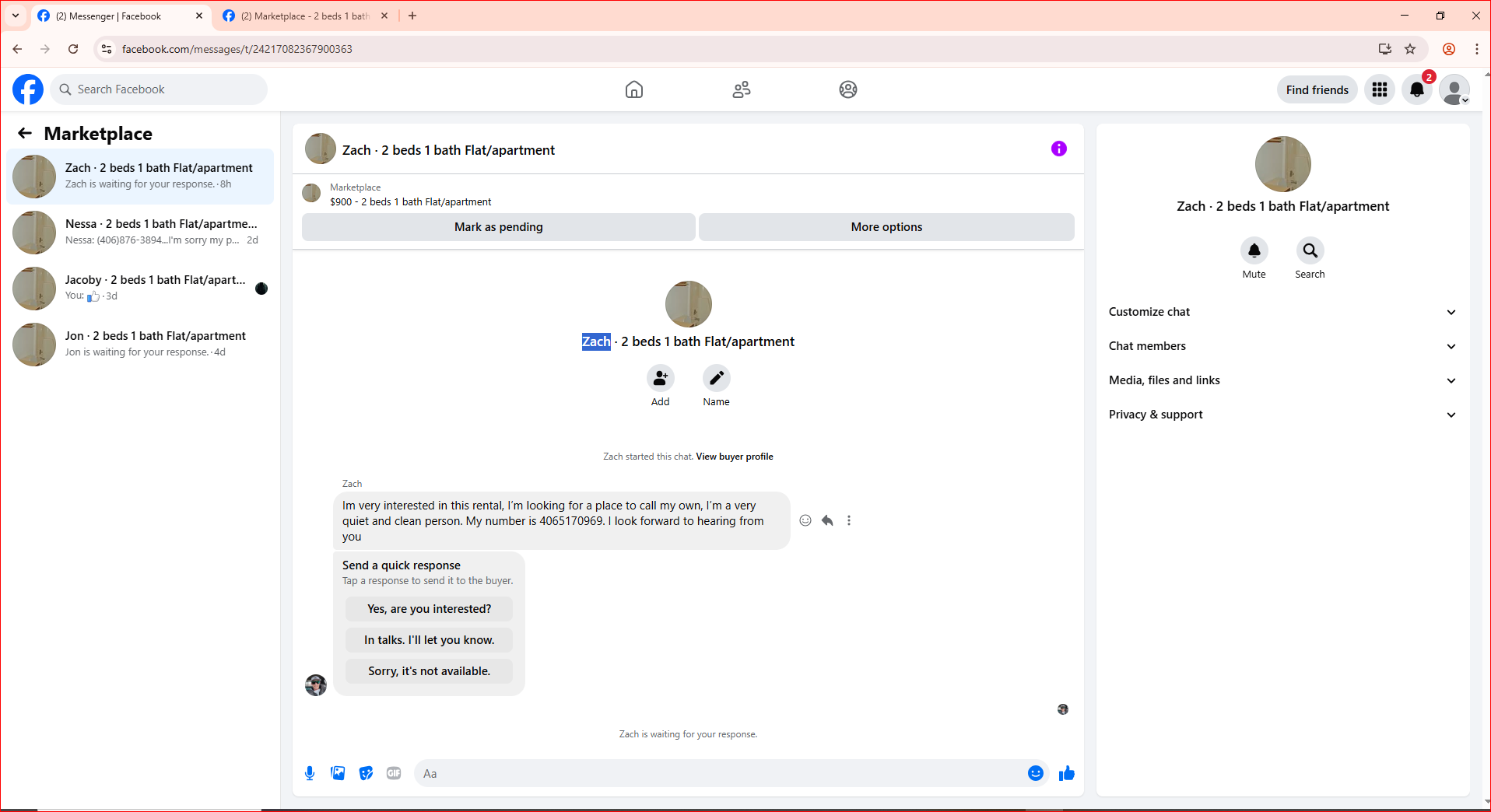Open more options dots on Zach's message

pos(849,520)
